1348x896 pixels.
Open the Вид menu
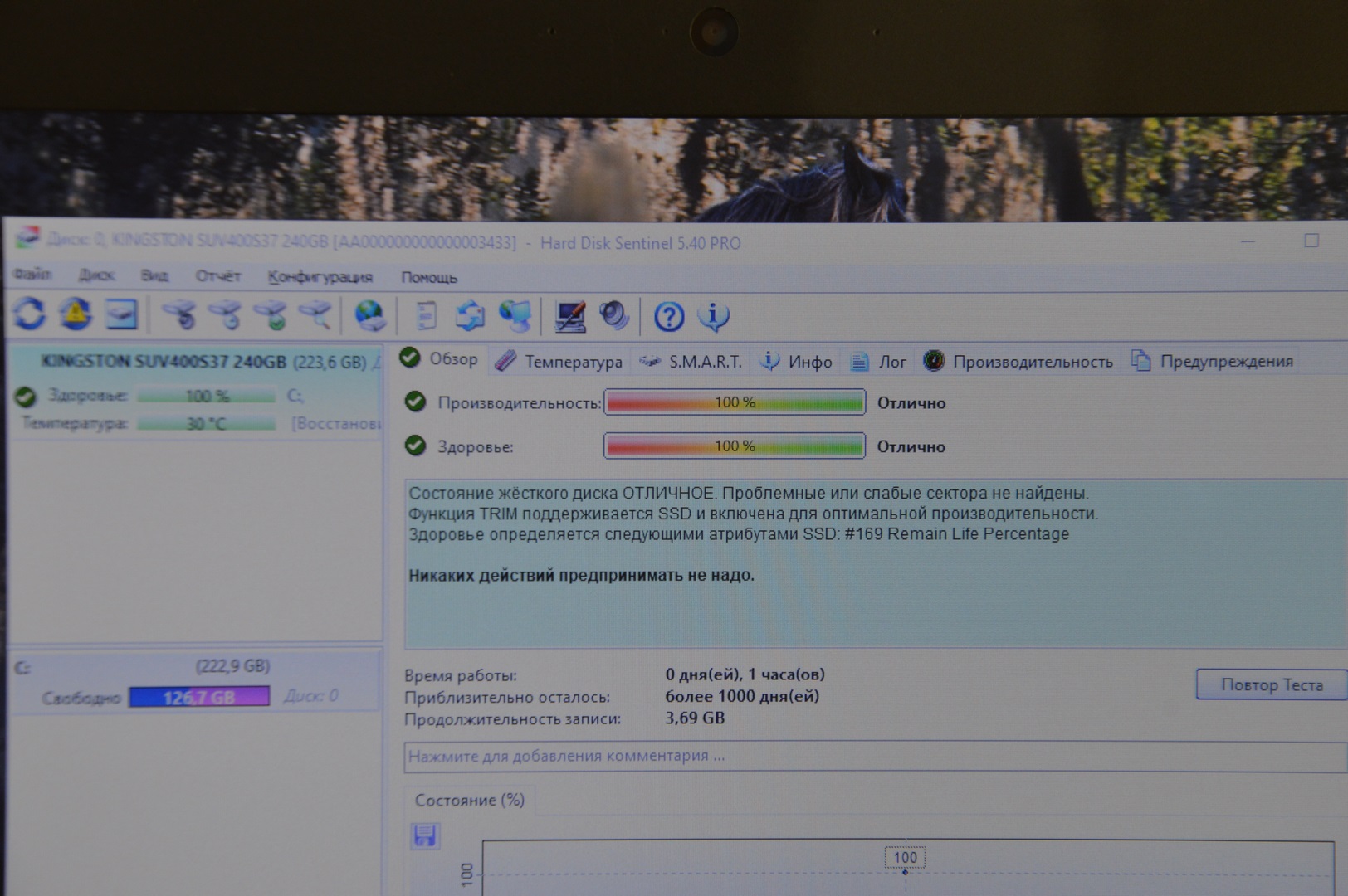[154, 275]
